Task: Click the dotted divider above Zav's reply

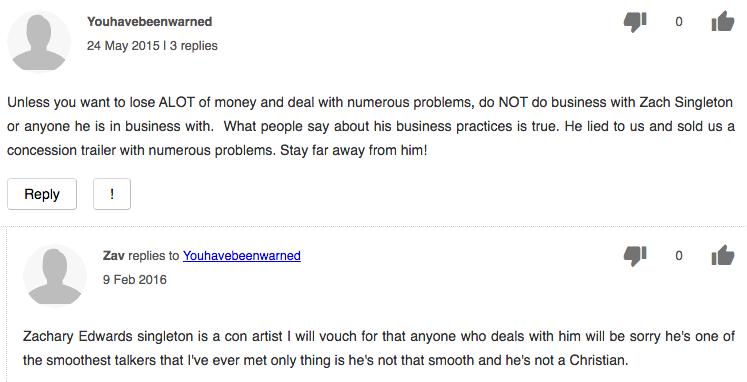Action: 374,227
